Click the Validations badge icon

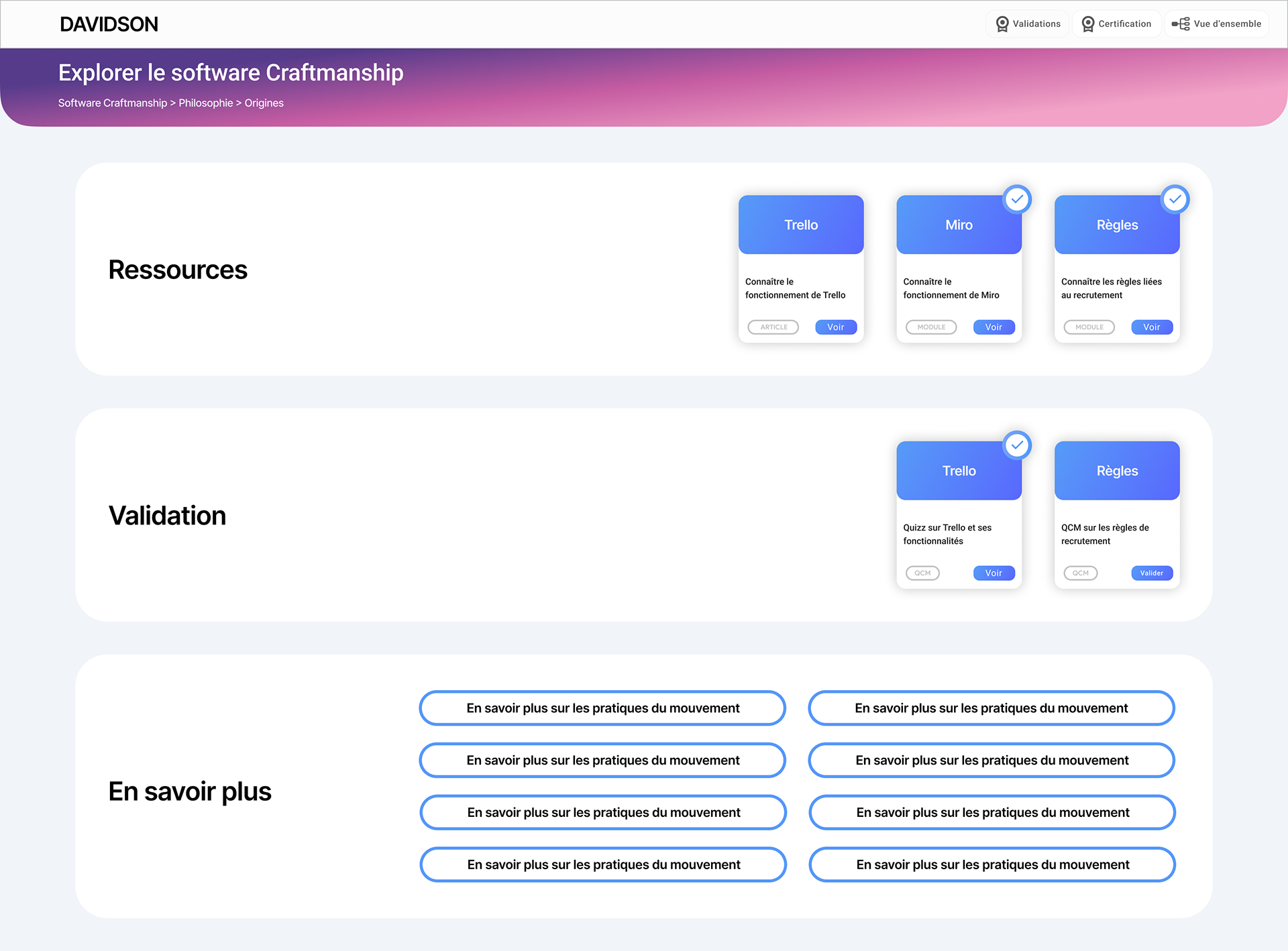1002,24
